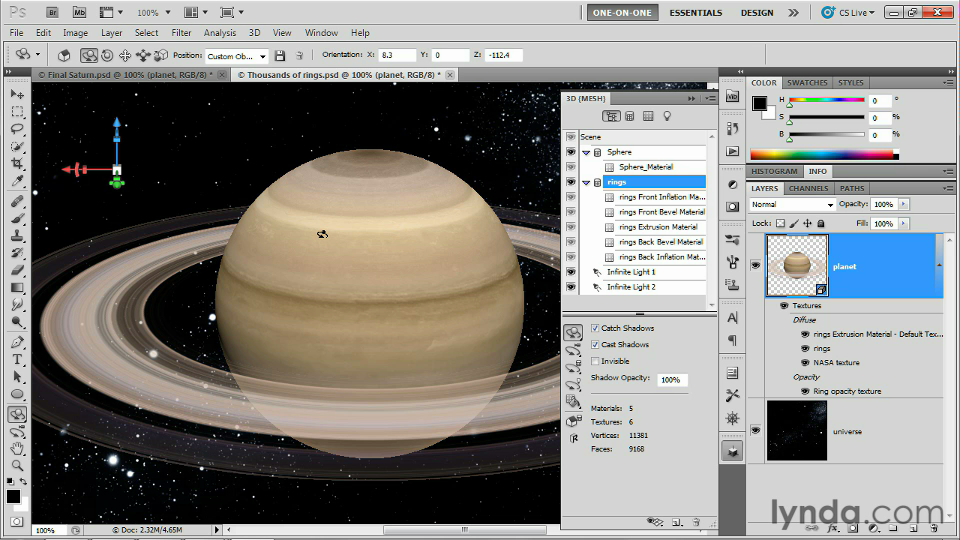Select the Gradient tool
Image resolution: width=960 pixels, height=540 pixels.
[x=17, y=288]
